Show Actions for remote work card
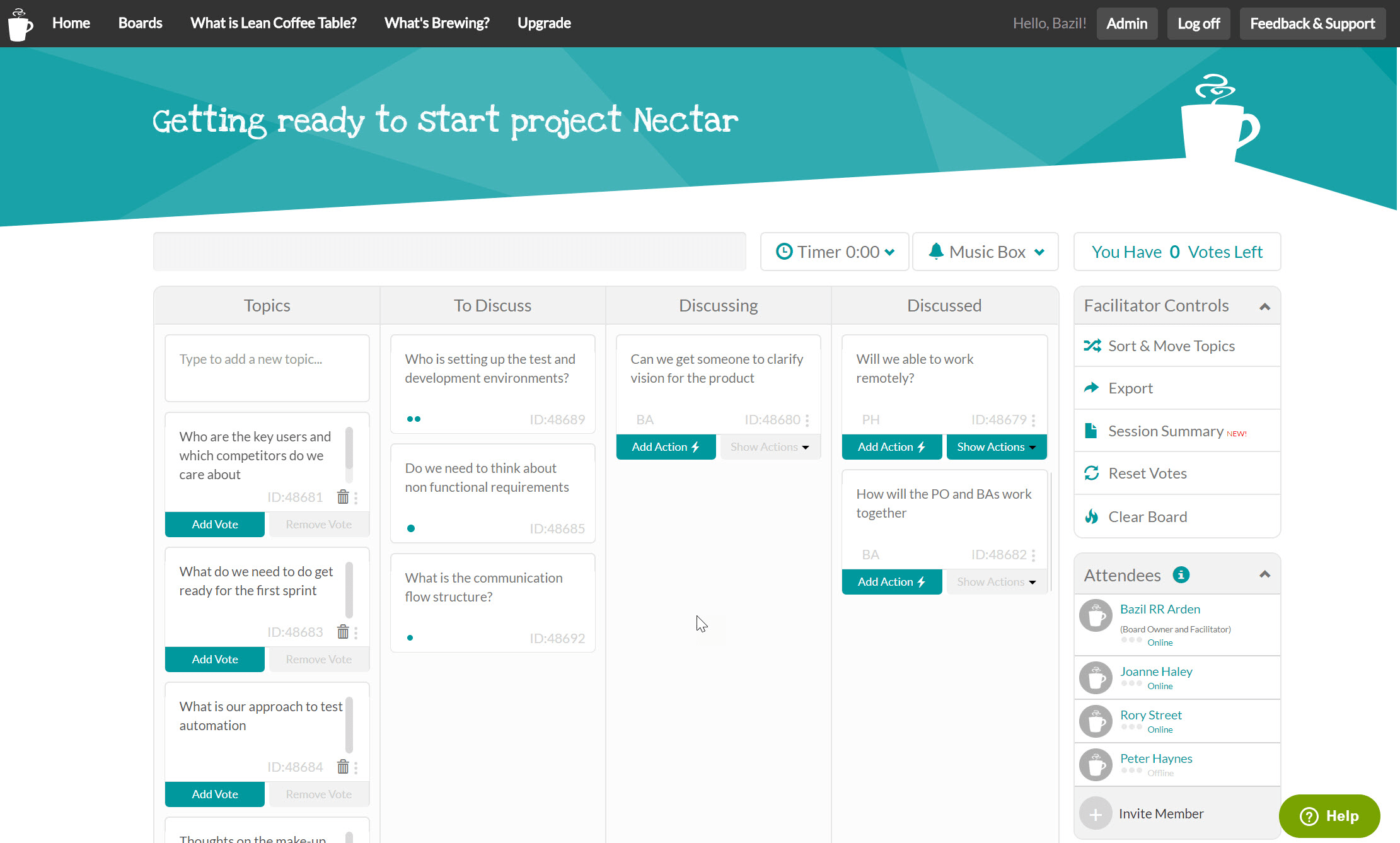 [x=995, y=446]
